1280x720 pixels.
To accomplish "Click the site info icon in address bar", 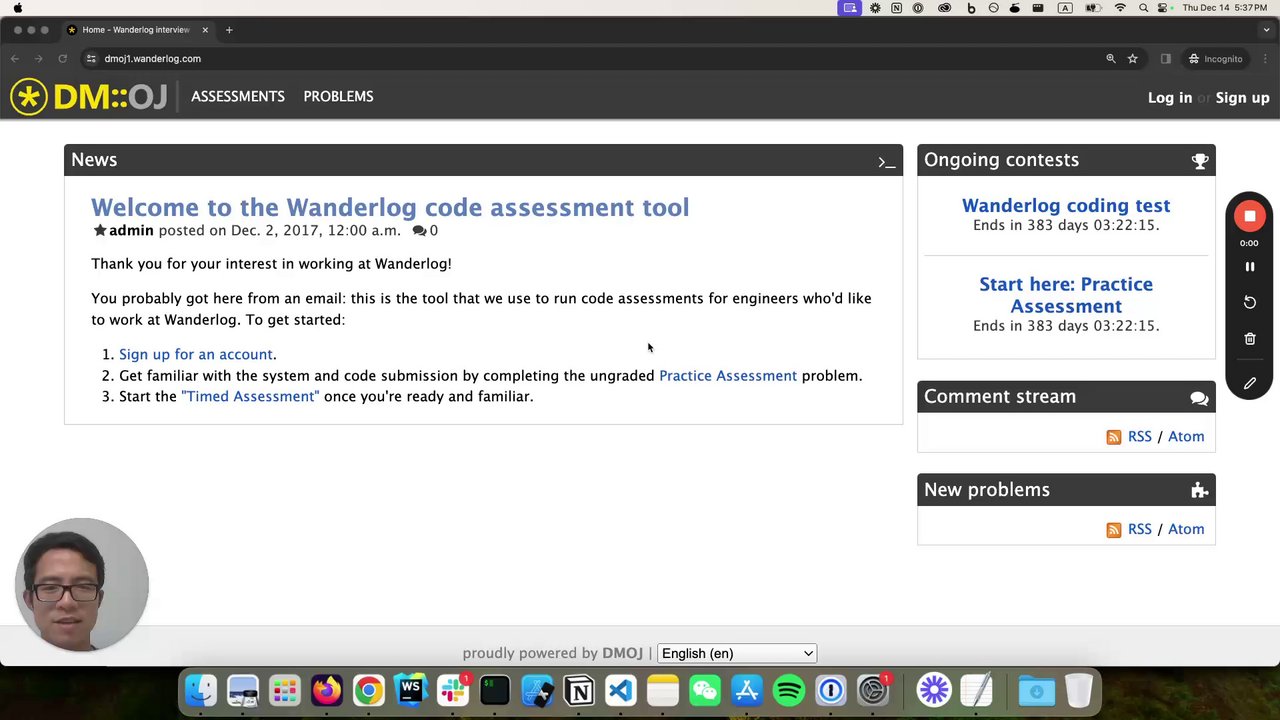I will pyautogui.click(x=91, y=59).
